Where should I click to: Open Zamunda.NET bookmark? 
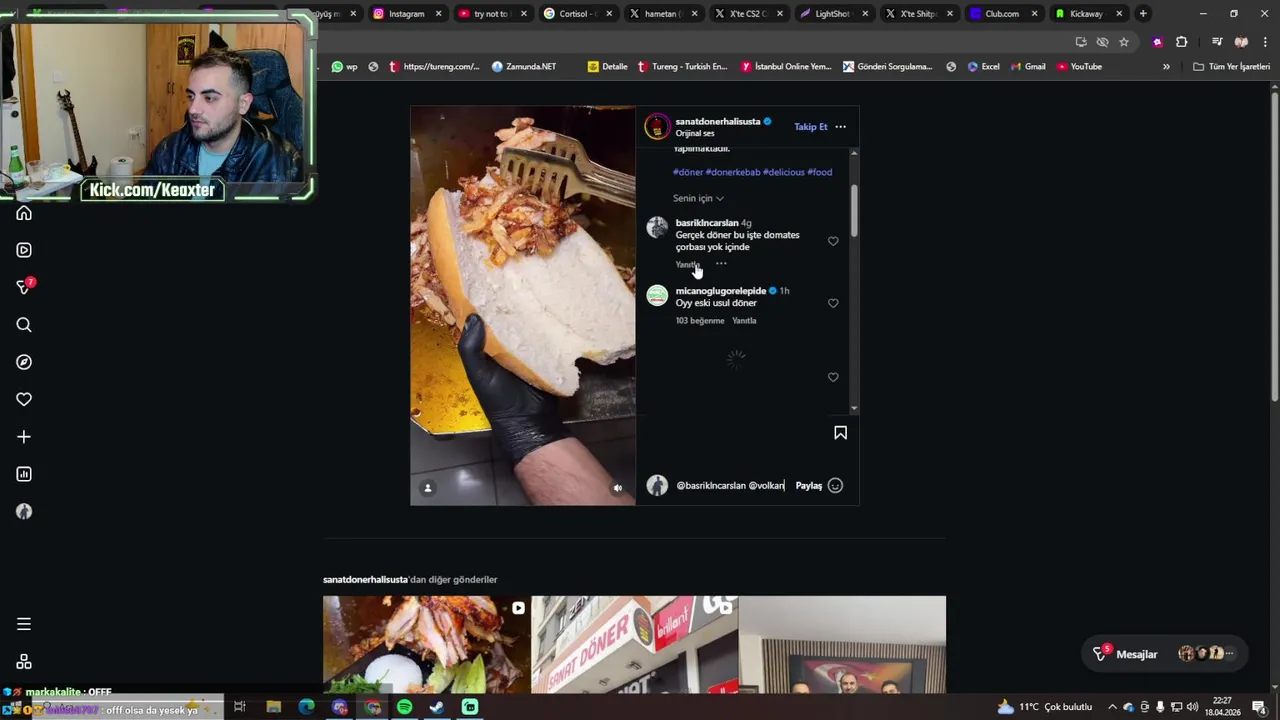[x=524, y=67]
